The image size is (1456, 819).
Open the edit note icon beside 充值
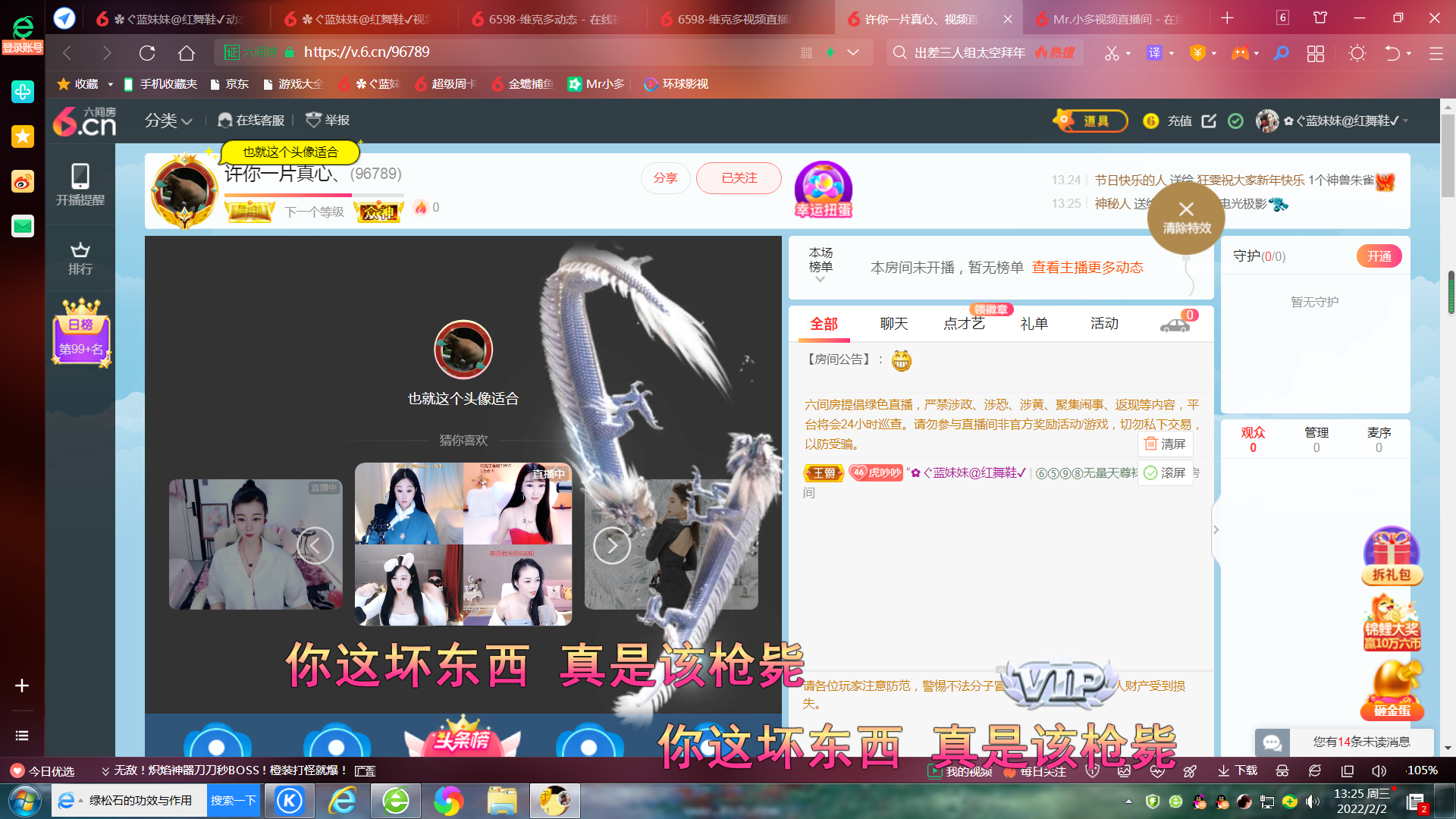coord(1209,121)
